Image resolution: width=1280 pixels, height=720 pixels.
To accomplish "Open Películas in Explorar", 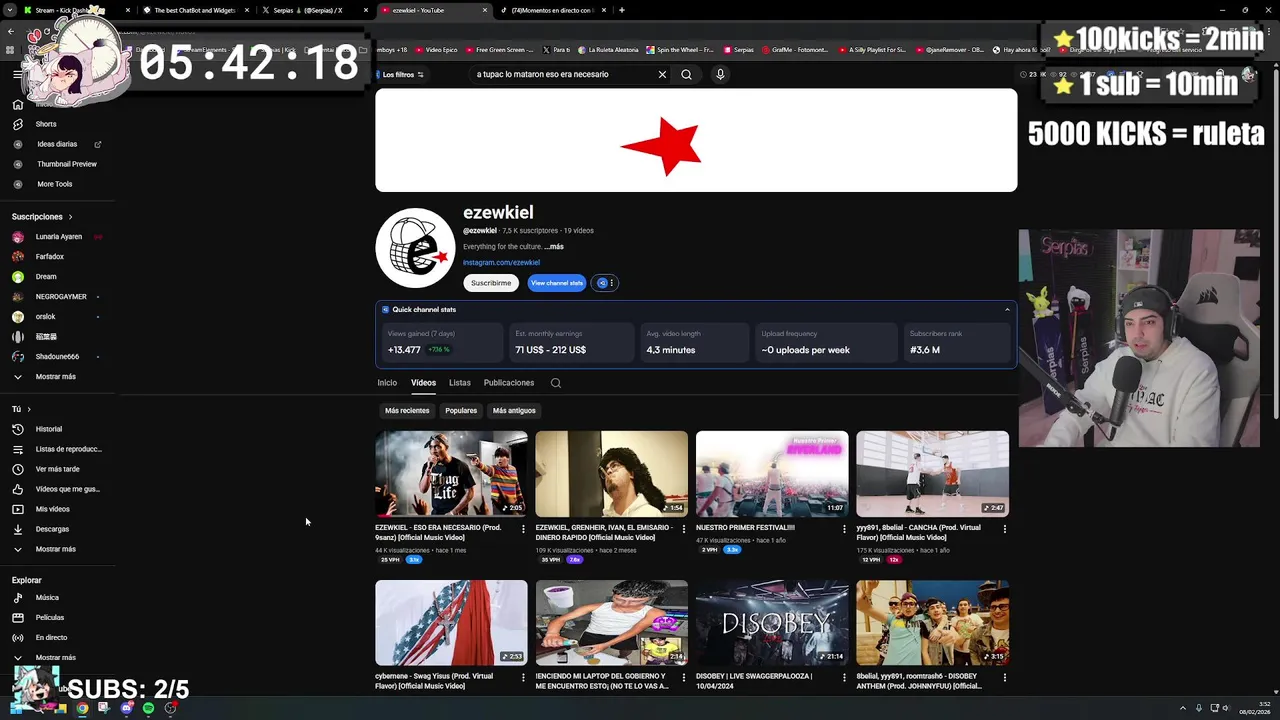I will pos(49,618).
